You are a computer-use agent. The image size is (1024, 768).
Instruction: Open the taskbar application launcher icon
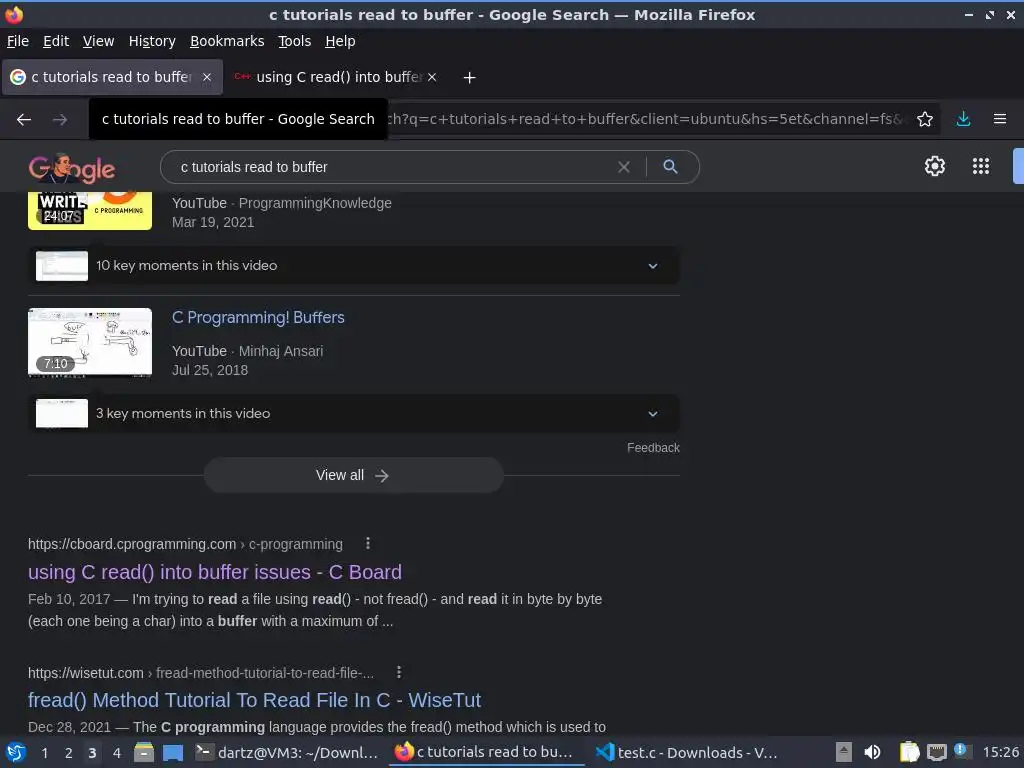[16, 753]
